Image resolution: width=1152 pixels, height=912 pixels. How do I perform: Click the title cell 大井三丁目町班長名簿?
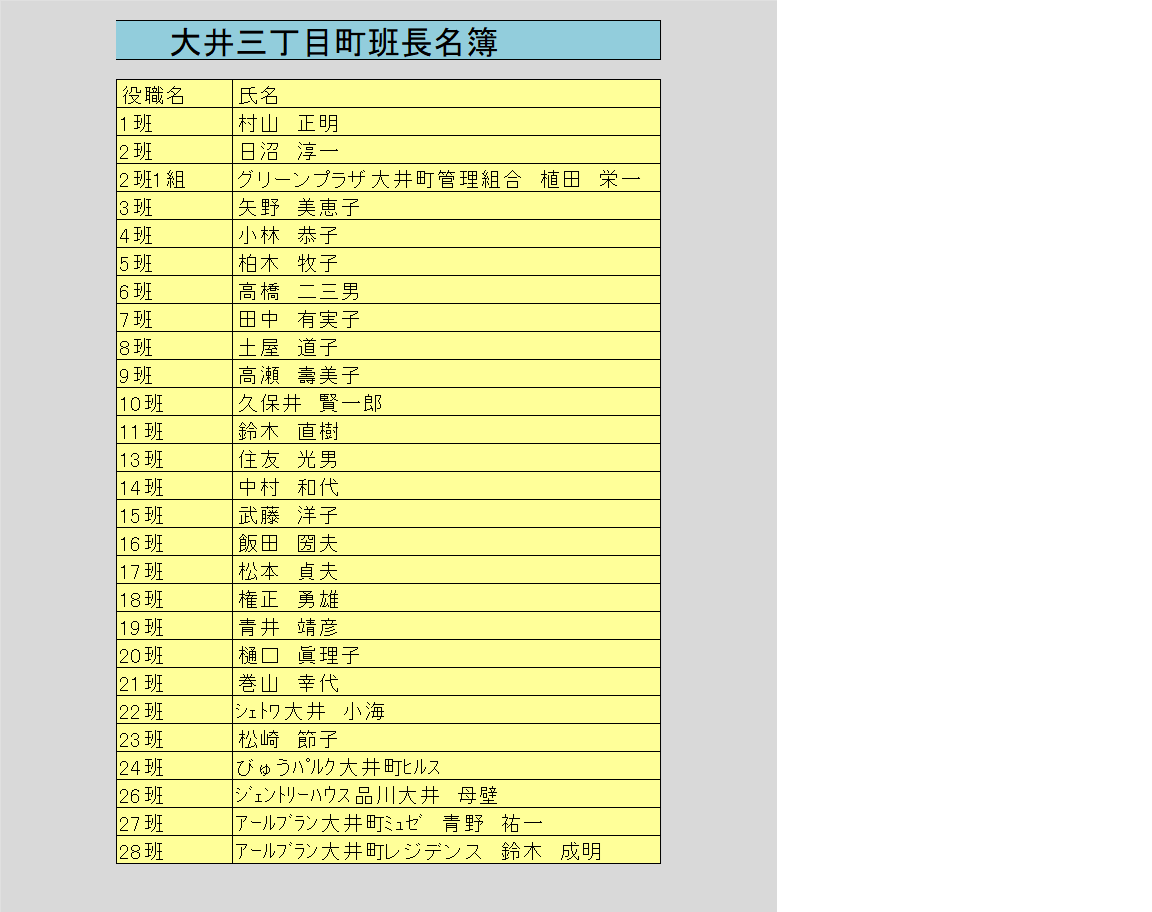coord(388,41)
